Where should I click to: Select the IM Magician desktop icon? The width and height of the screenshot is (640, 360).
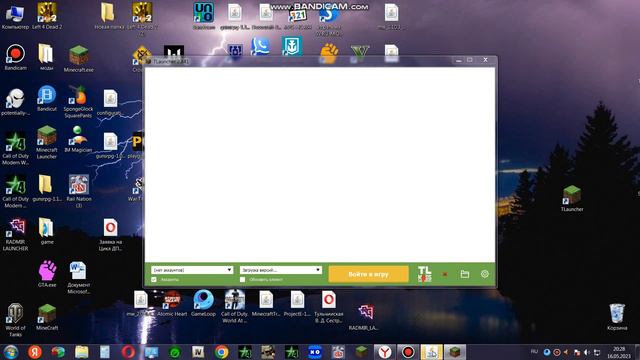click(78, 139)
